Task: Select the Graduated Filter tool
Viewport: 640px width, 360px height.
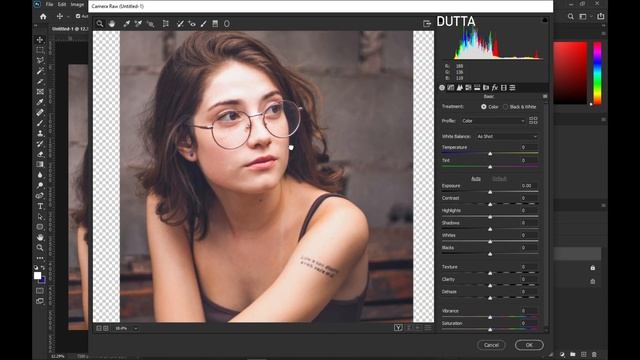Action: point(215,24)
